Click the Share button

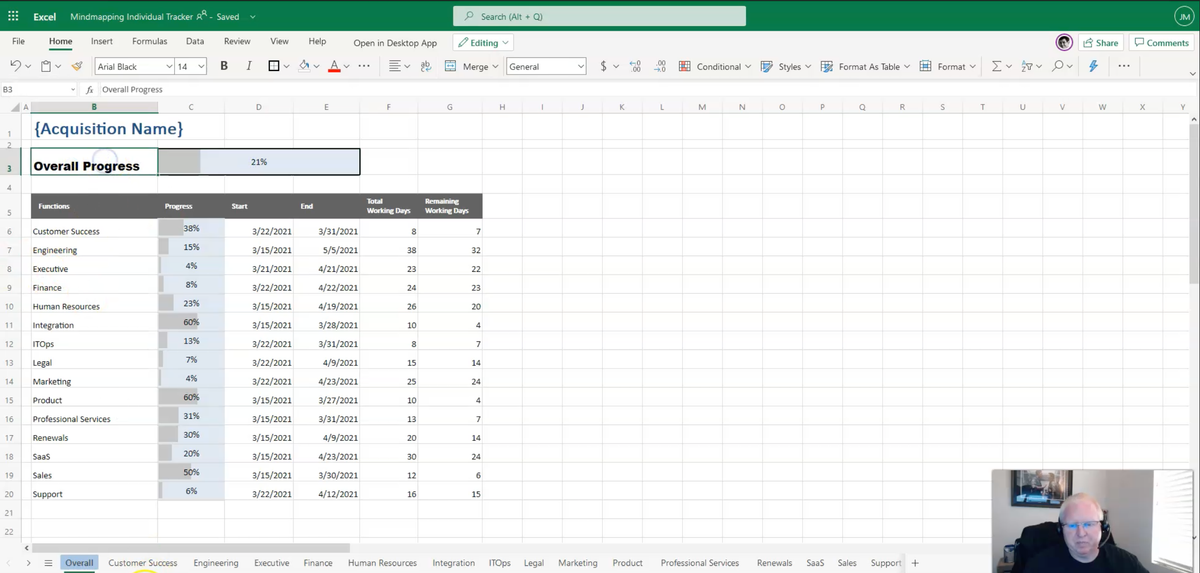click(x=1100, y=43)
